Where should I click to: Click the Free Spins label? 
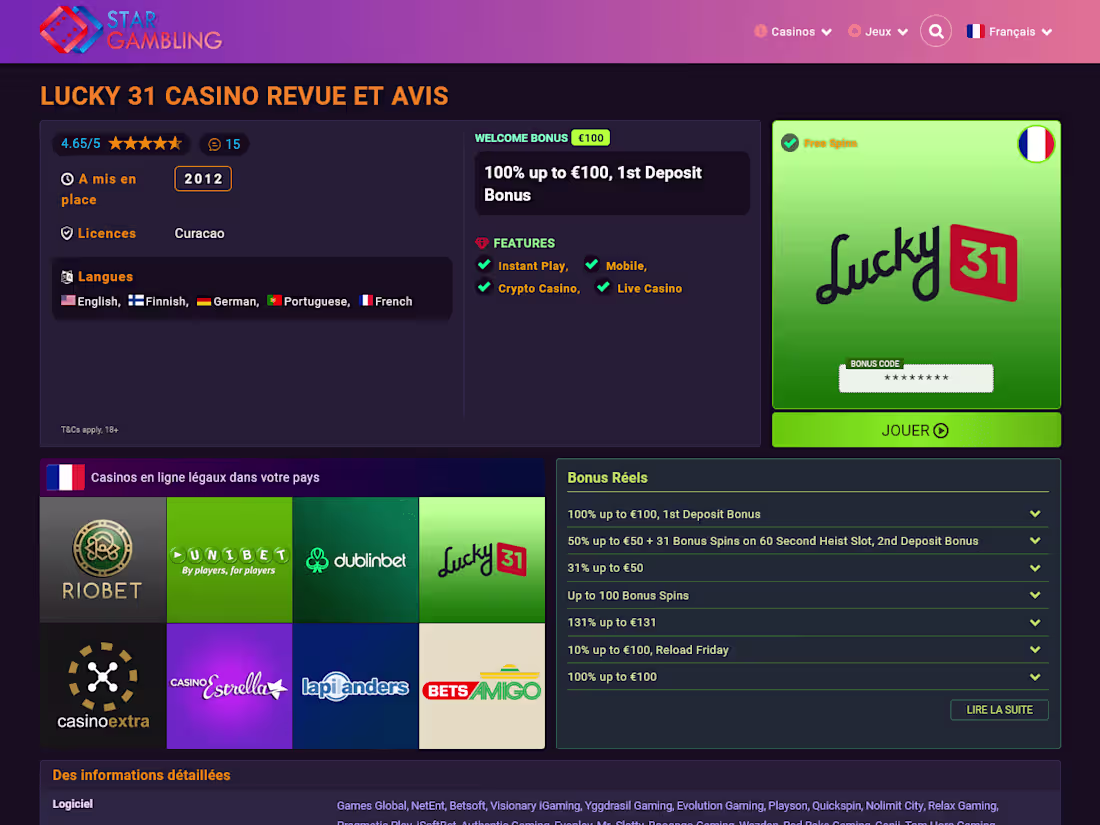(830, 143)
